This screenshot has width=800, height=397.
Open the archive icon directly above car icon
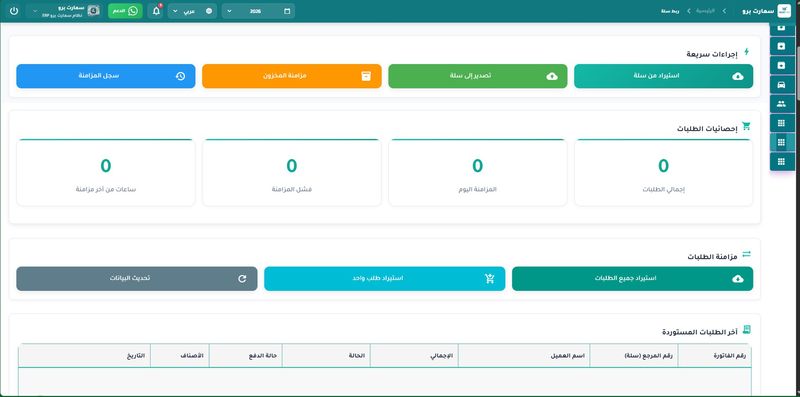pyautogui.click(x=781, y=65)
